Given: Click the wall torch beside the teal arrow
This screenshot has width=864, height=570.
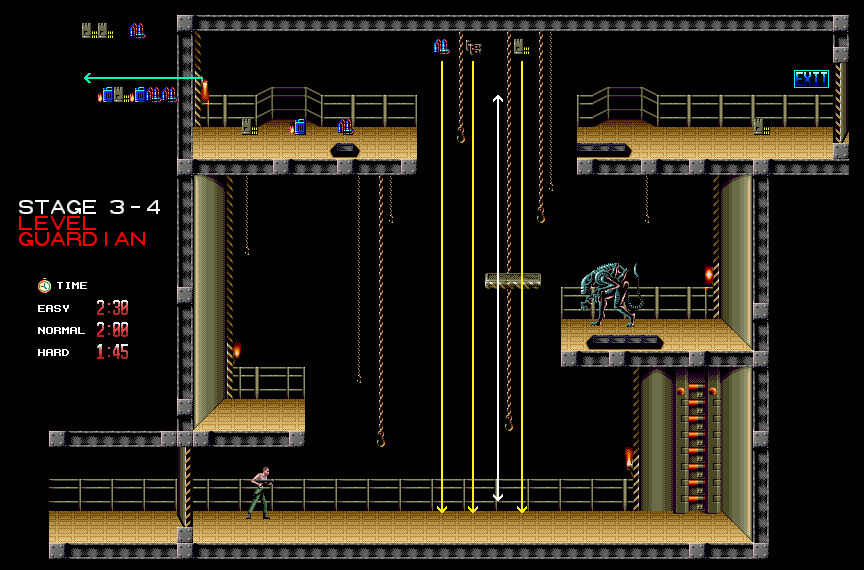Looking at the screenshot, I should [204, 92].
